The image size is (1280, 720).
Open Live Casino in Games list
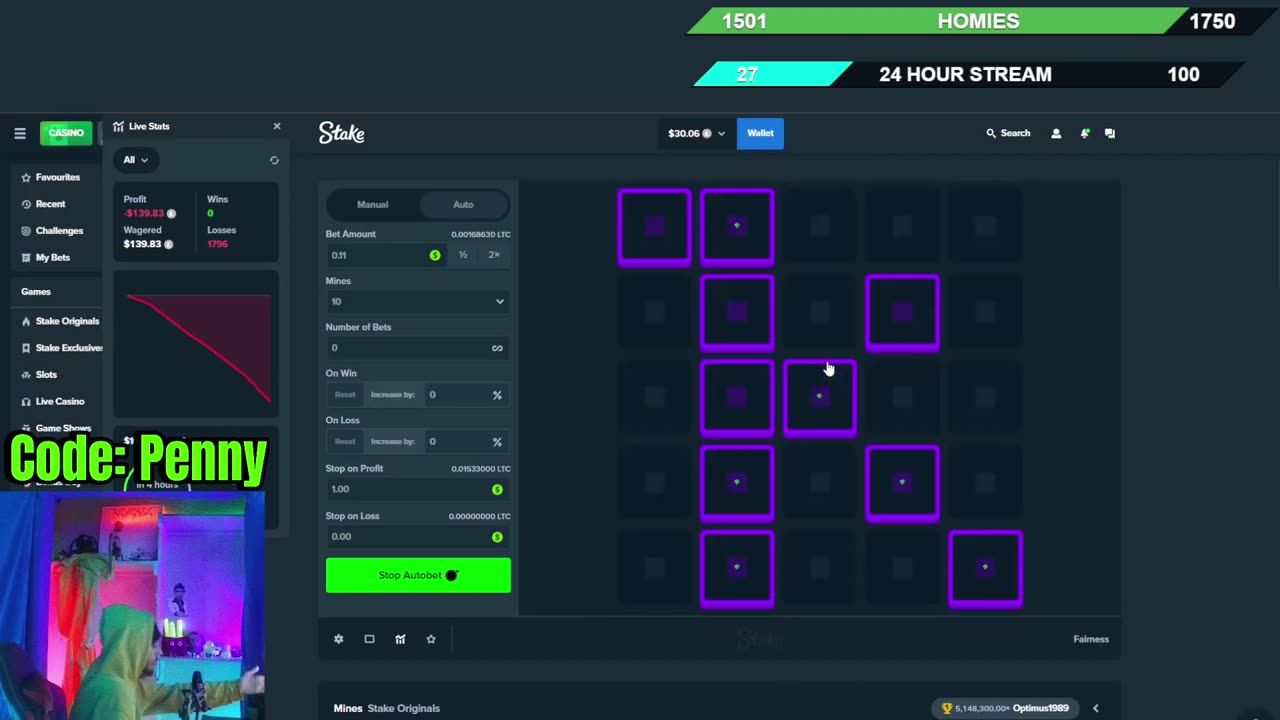60,402
